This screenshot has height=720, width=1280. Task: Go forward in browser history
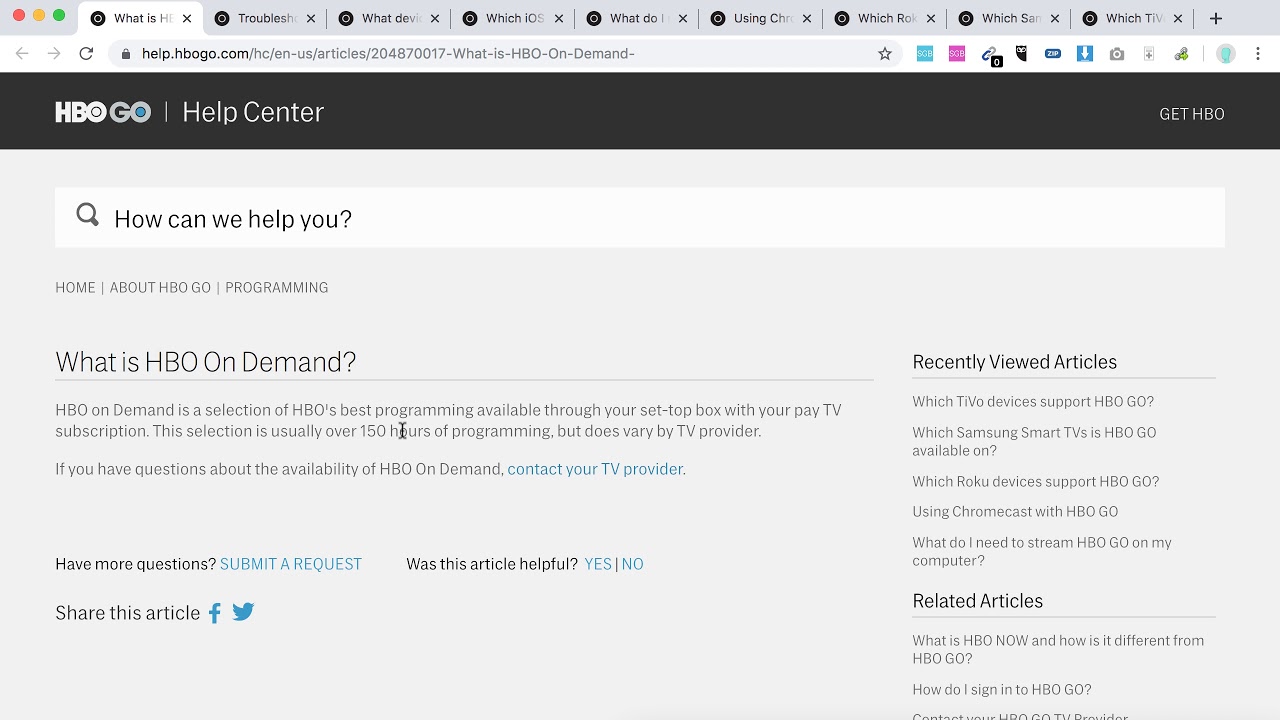tap(54, 54)
